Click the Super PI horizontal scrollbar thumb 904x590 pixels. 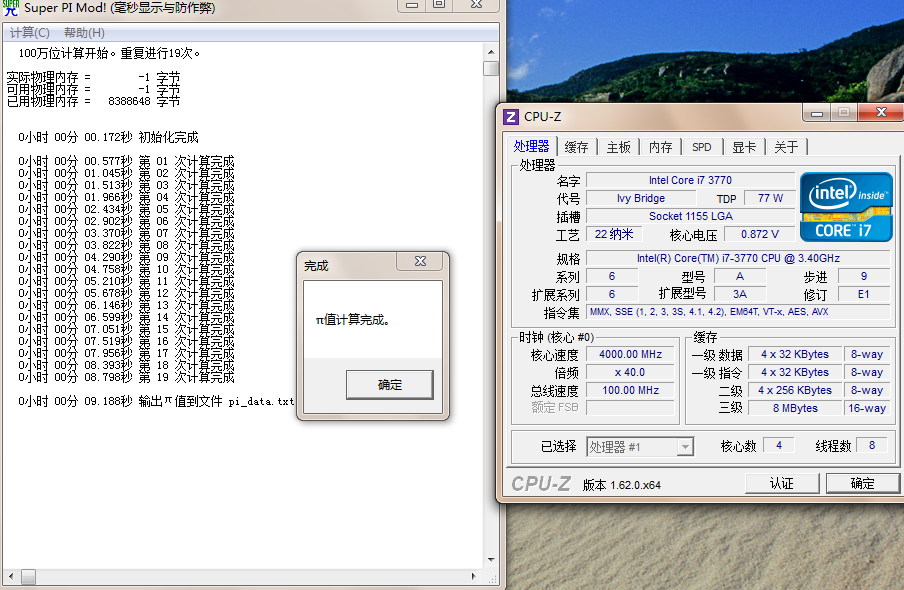coord(28,576)
